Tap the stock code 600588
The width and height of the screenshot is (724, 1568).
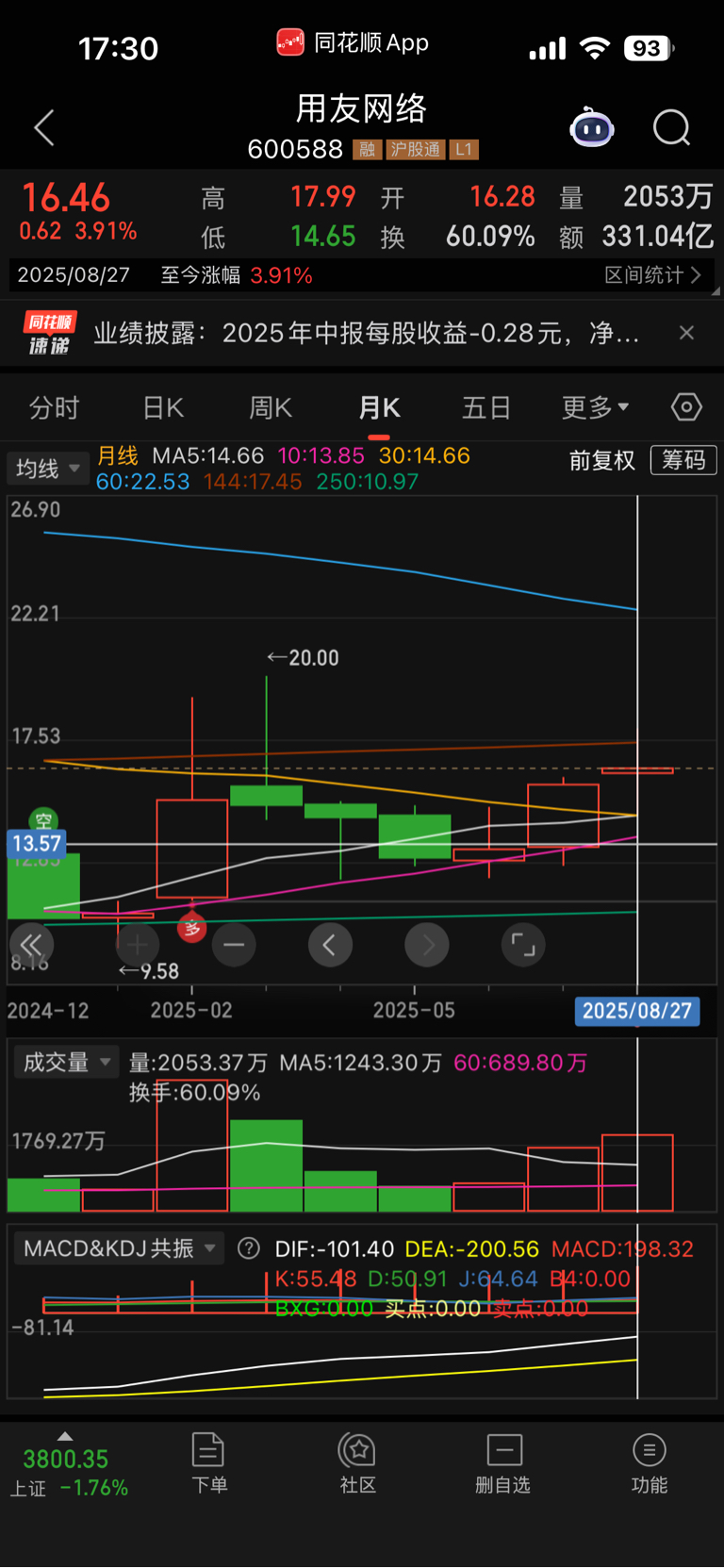(x=295, y=150)
